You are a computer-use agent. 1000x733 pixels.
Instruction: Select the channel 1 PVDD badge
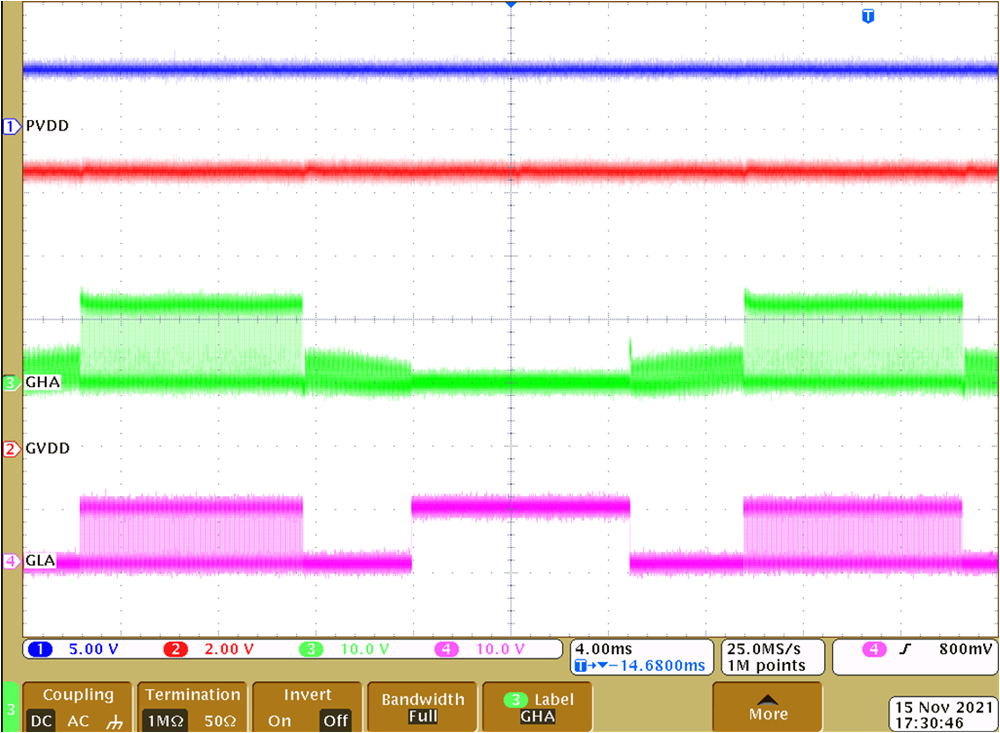(10, 126)
